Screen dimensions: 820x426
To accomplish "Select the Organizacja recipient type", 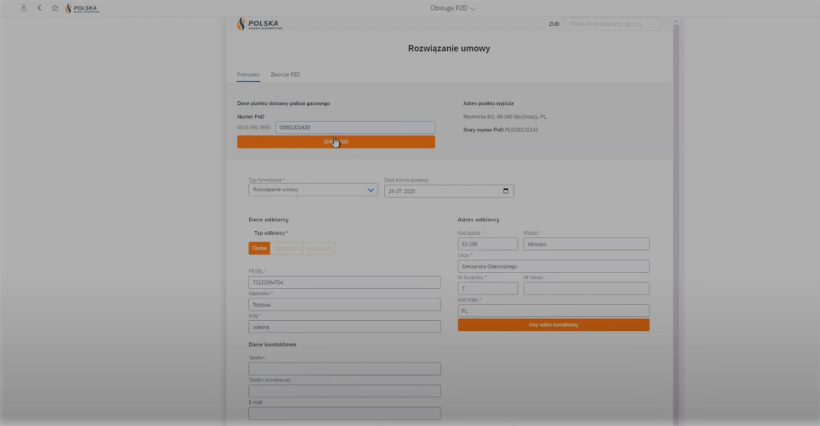I will pyautogui.click(x=286, y=248).
